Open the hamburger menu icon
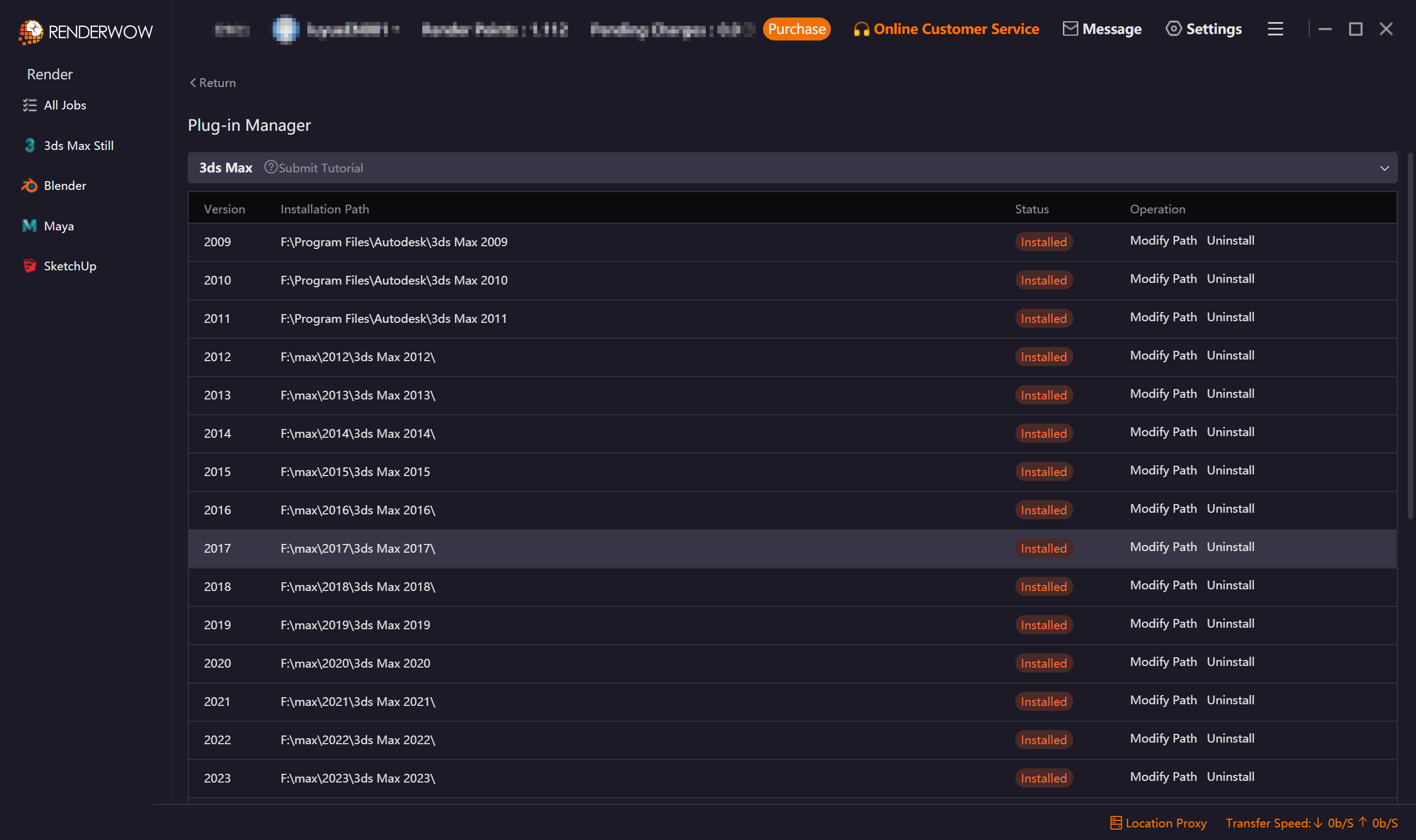 [x=1275, y=29]
